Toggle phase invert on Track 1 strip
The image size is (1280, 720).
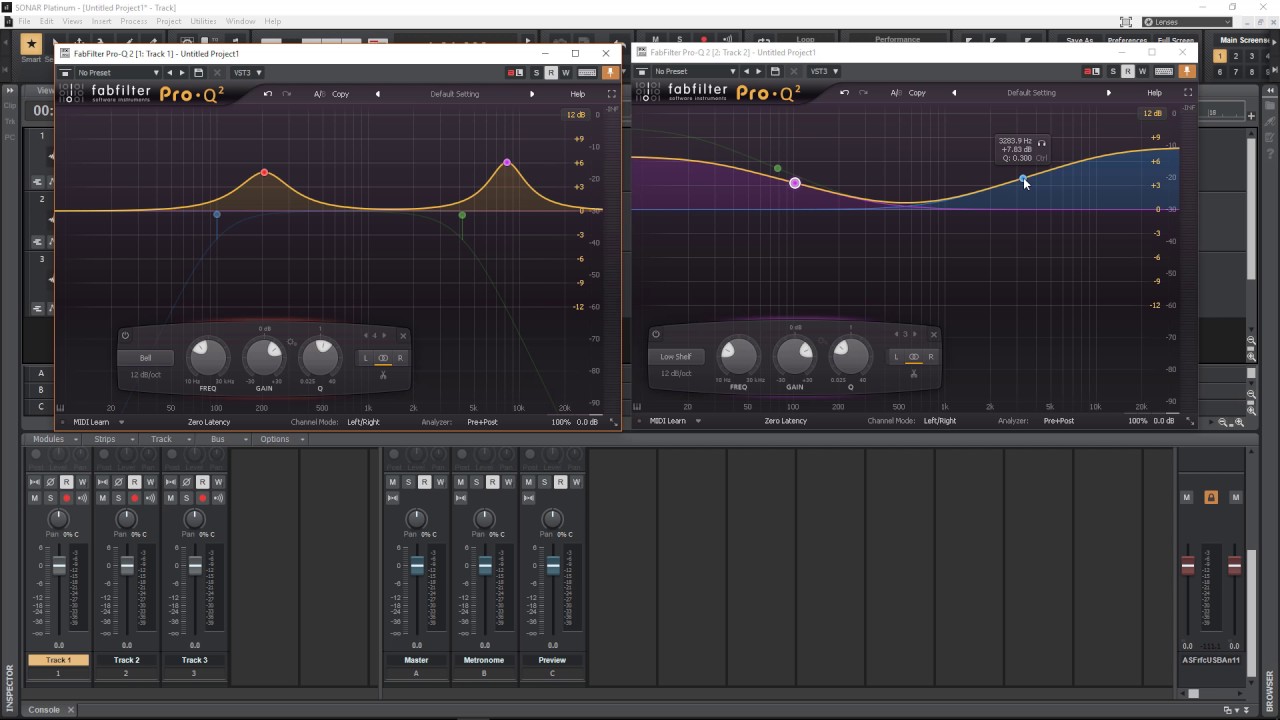point(50,482)
